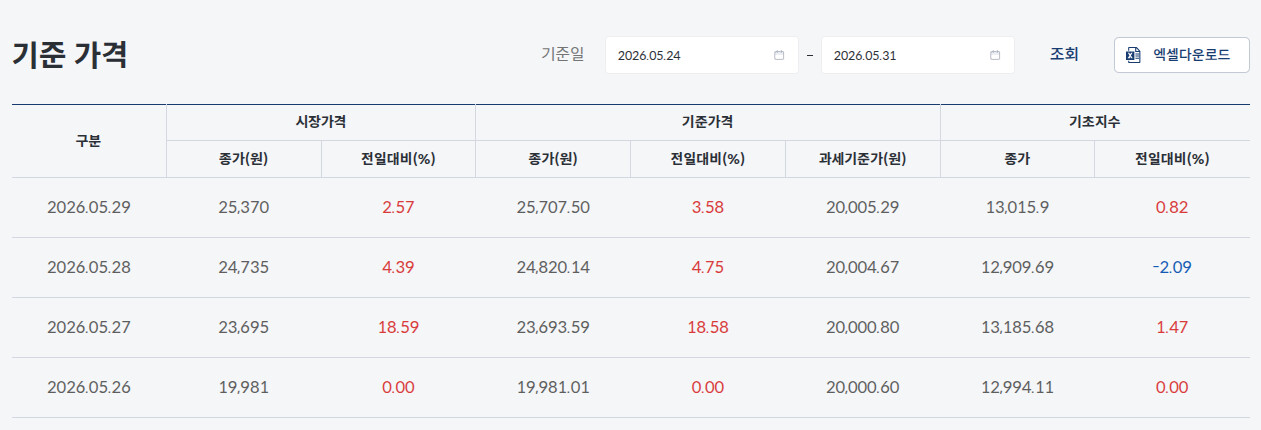Open calendar icon in end date field
The width and height of the screenshot is (1261, 430).
[x=995, y=55]
